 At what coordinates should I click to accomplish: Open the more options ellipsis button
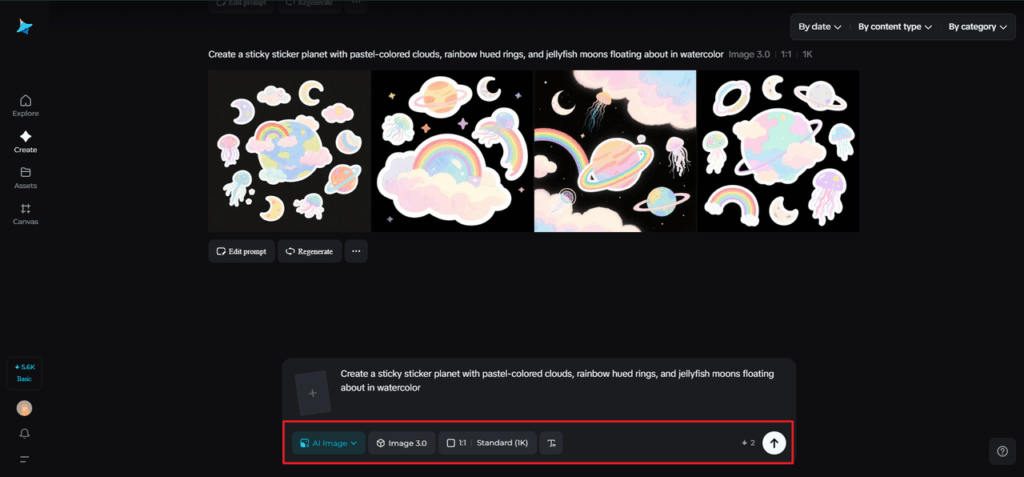click(356, 251)
